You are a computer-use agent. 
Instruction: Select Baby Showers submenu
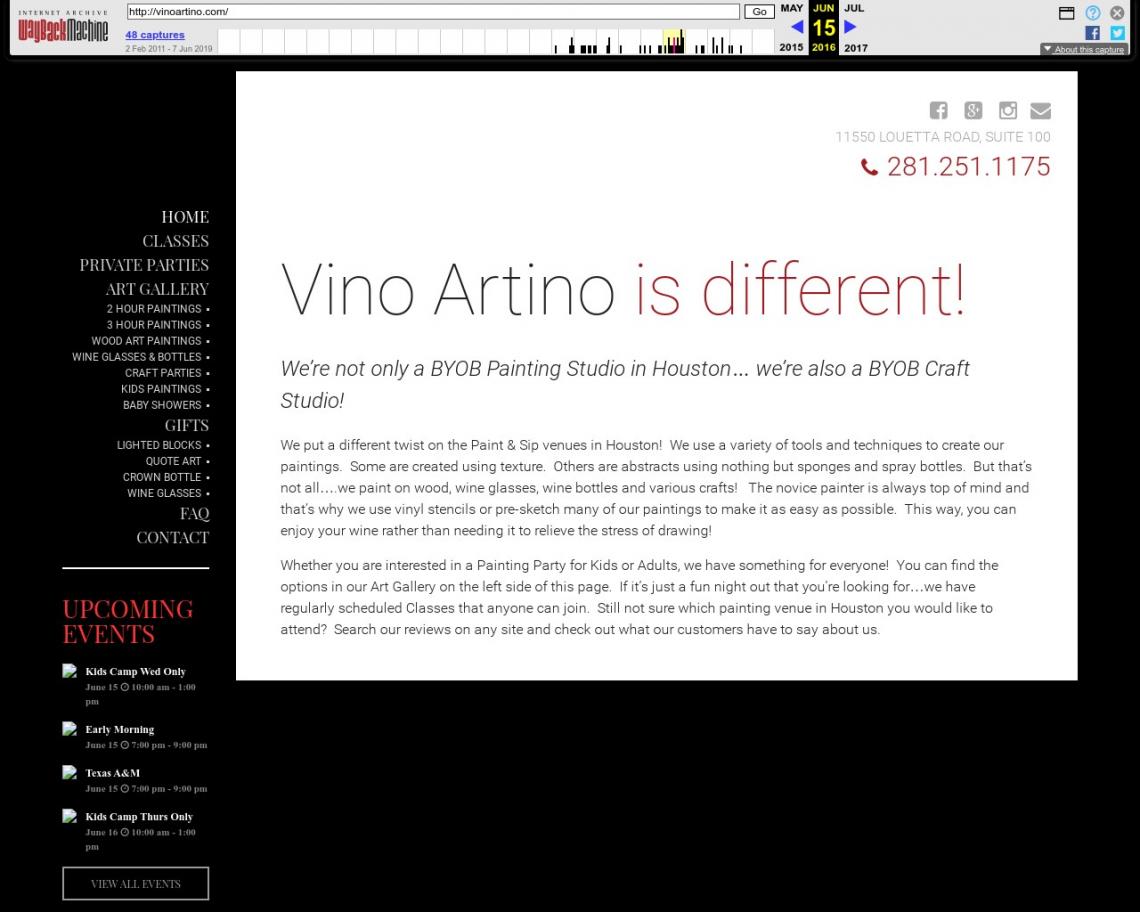point(162,404)
